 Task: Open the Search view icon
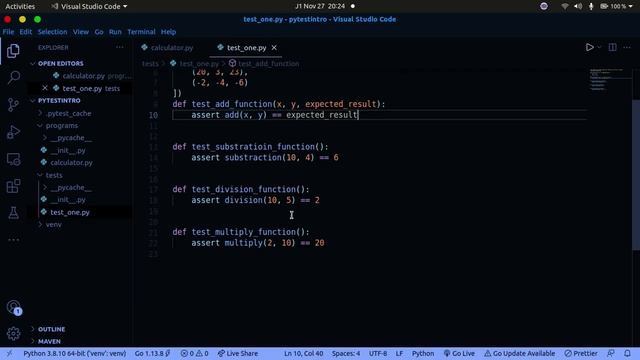pos(13,77)
